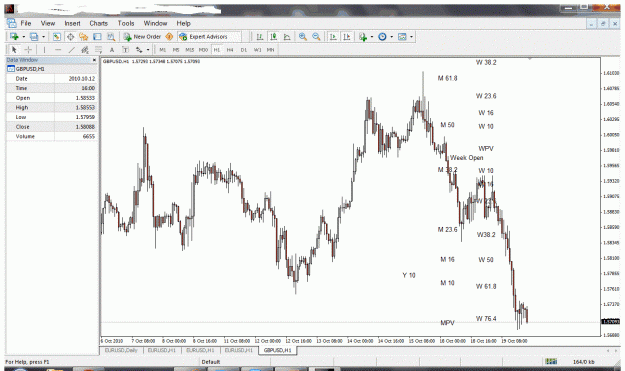Open the Help menu
This screenshot has width=625, height=371.
click(x=184, y=23)
